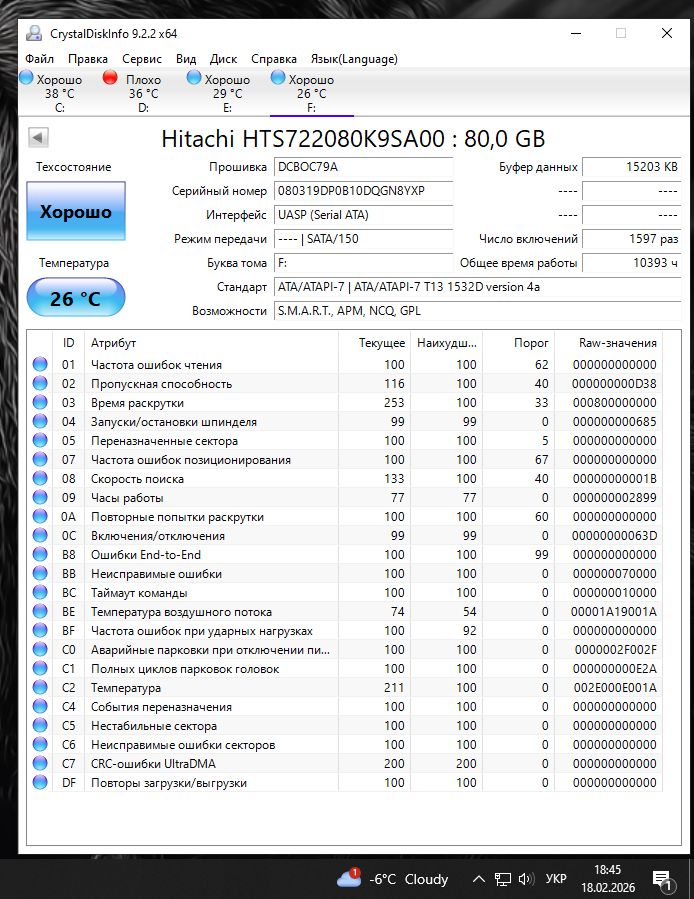This screenshot has height=899, width=694.
Task: Click status orb for CRC-ошибки UltraDMA
Action: (40, 763)
